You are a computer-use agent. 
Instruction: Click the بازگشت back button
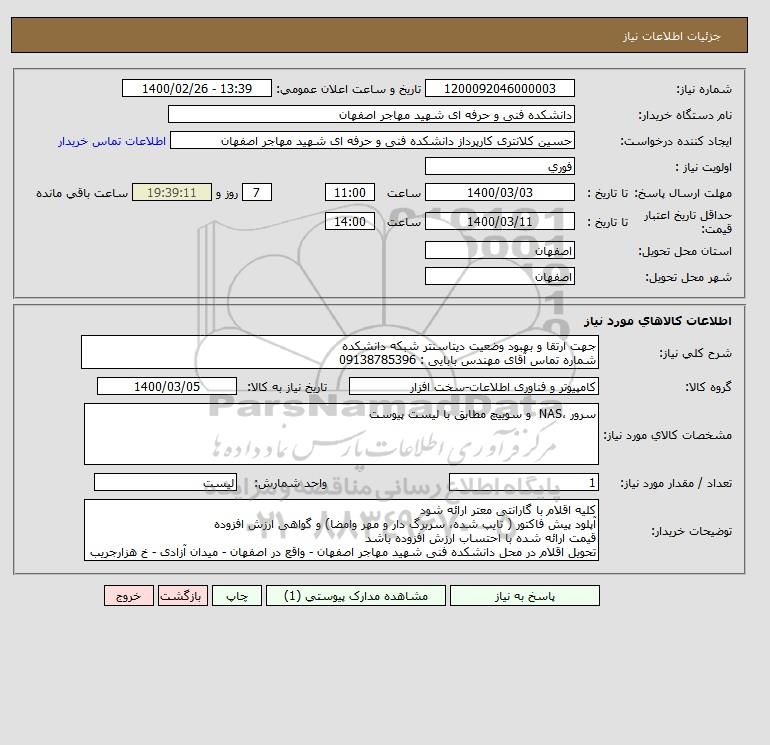183,596
